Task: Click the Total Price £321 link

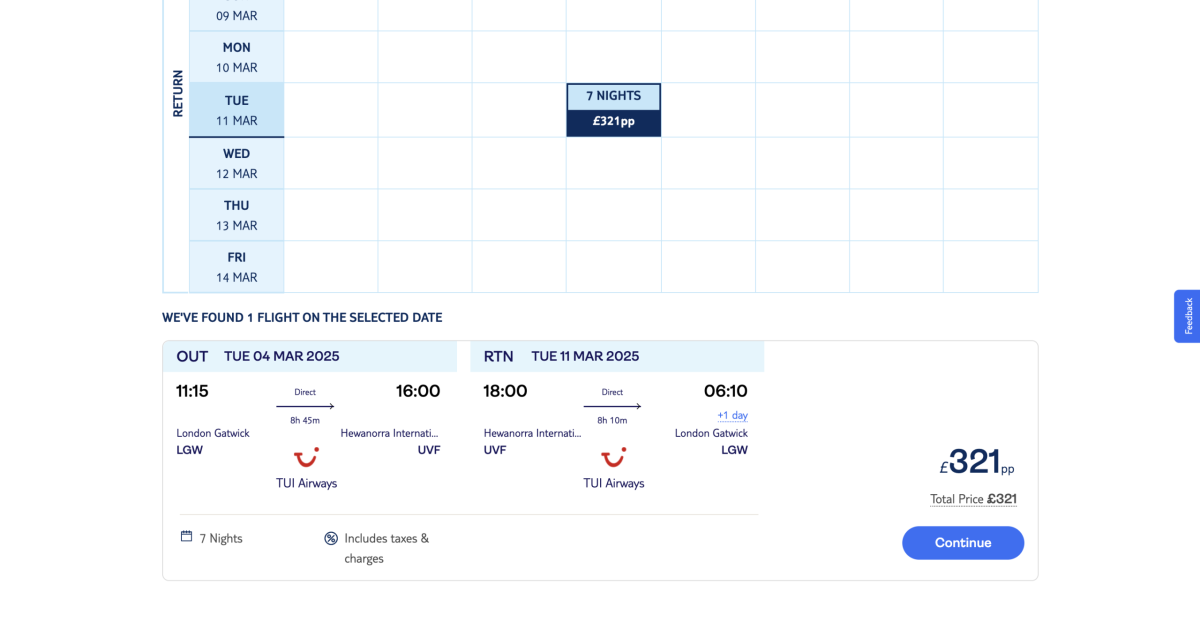Action: (973, 499)
